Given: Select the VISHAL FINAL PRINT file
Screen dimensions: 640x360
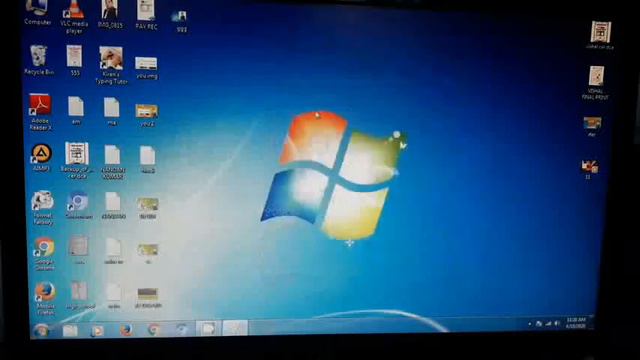Looking at the screenshot, I should pos(596,83).
